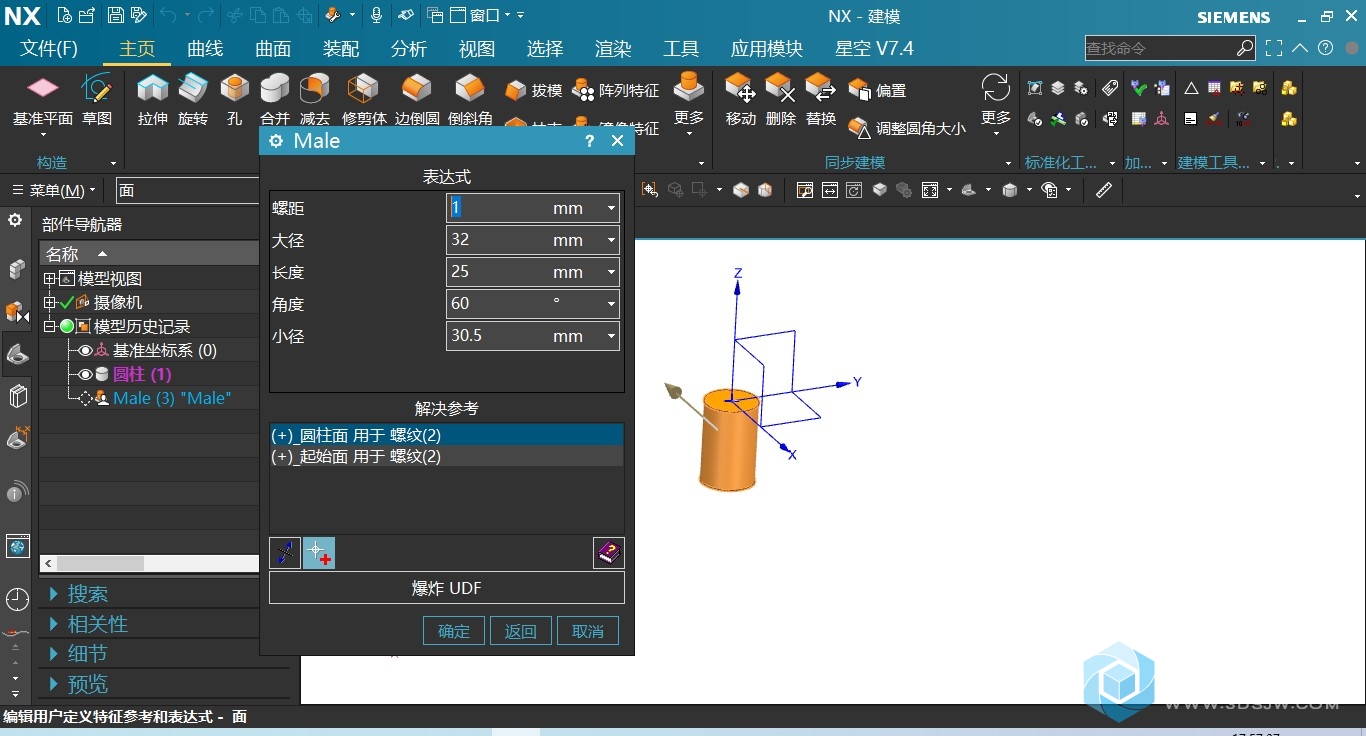
Task: Open the 文件(F) menu
Action: coord(49,48)
